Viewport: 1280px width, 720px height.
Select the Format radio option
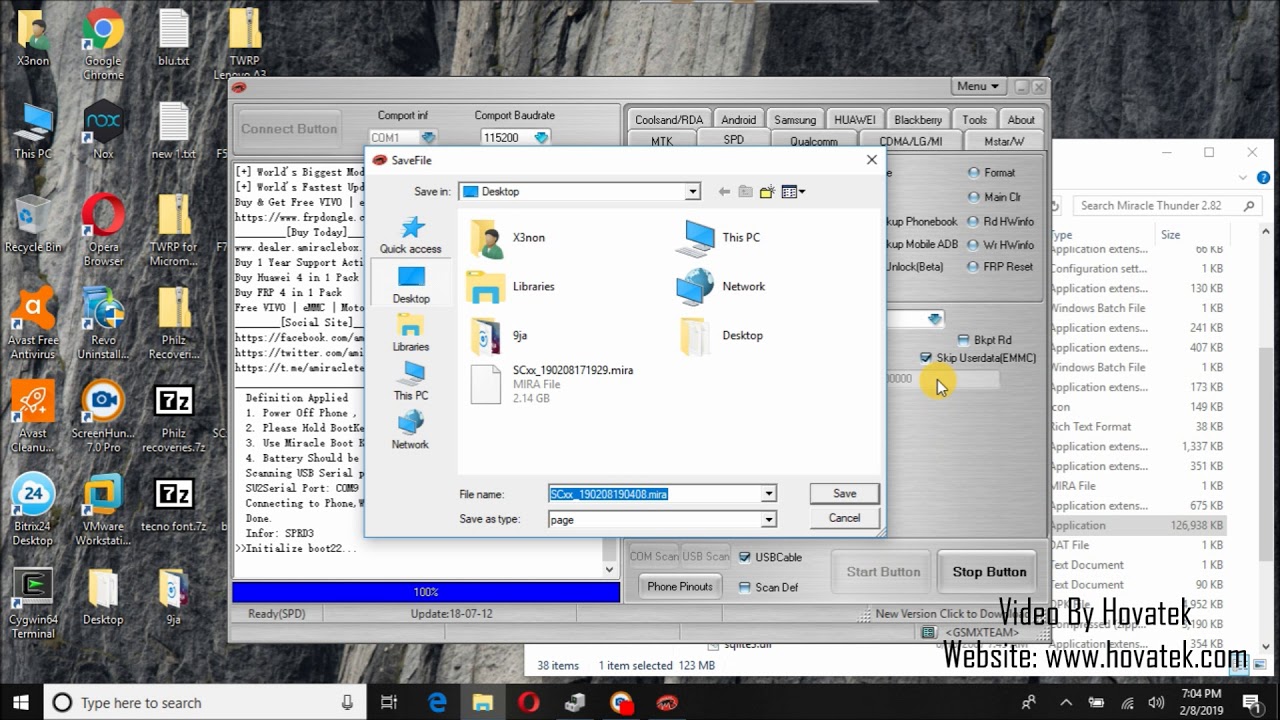click(x=991, y=173)
